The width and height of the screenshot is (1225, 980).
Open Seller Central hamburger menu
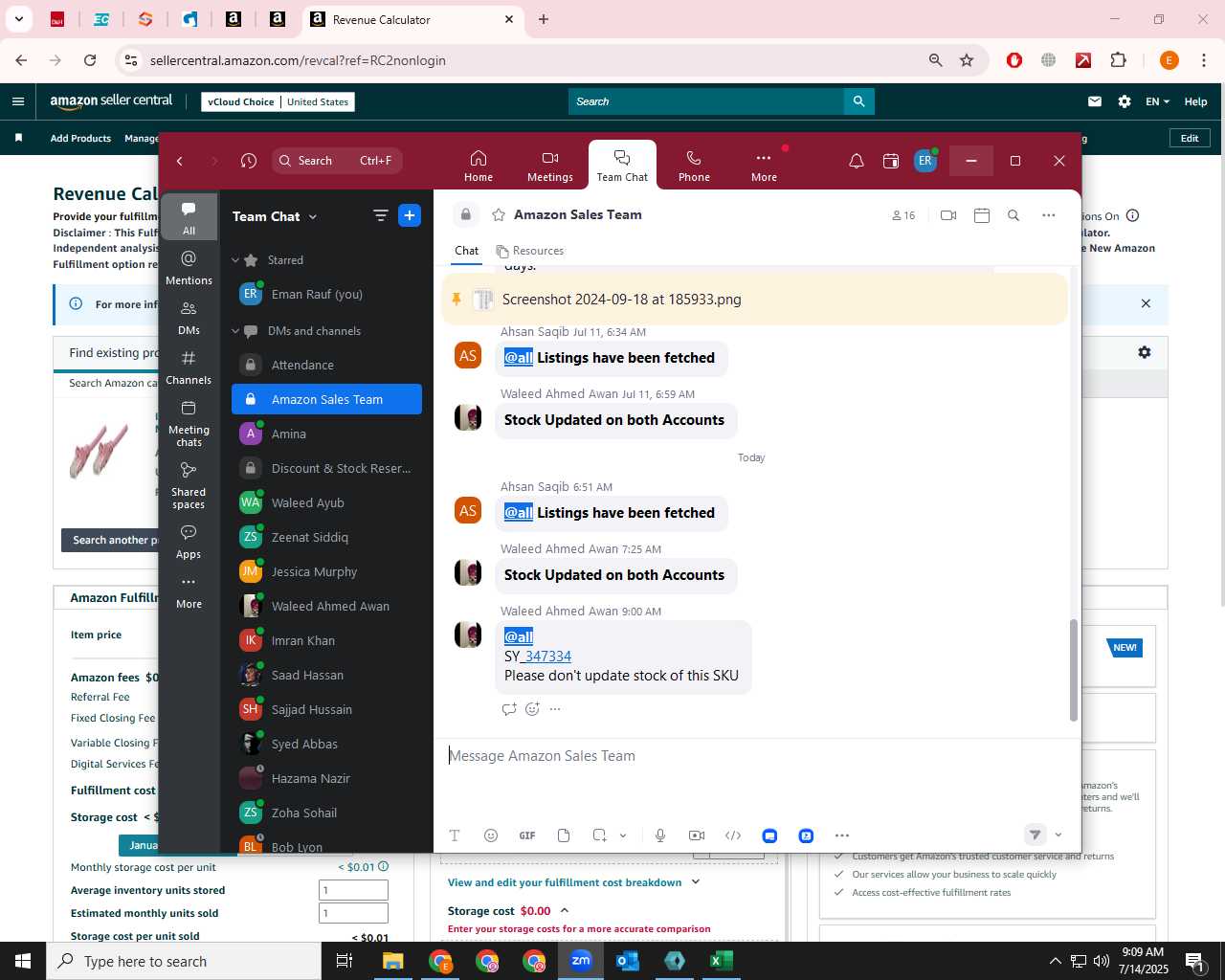(x=18, y=101)
